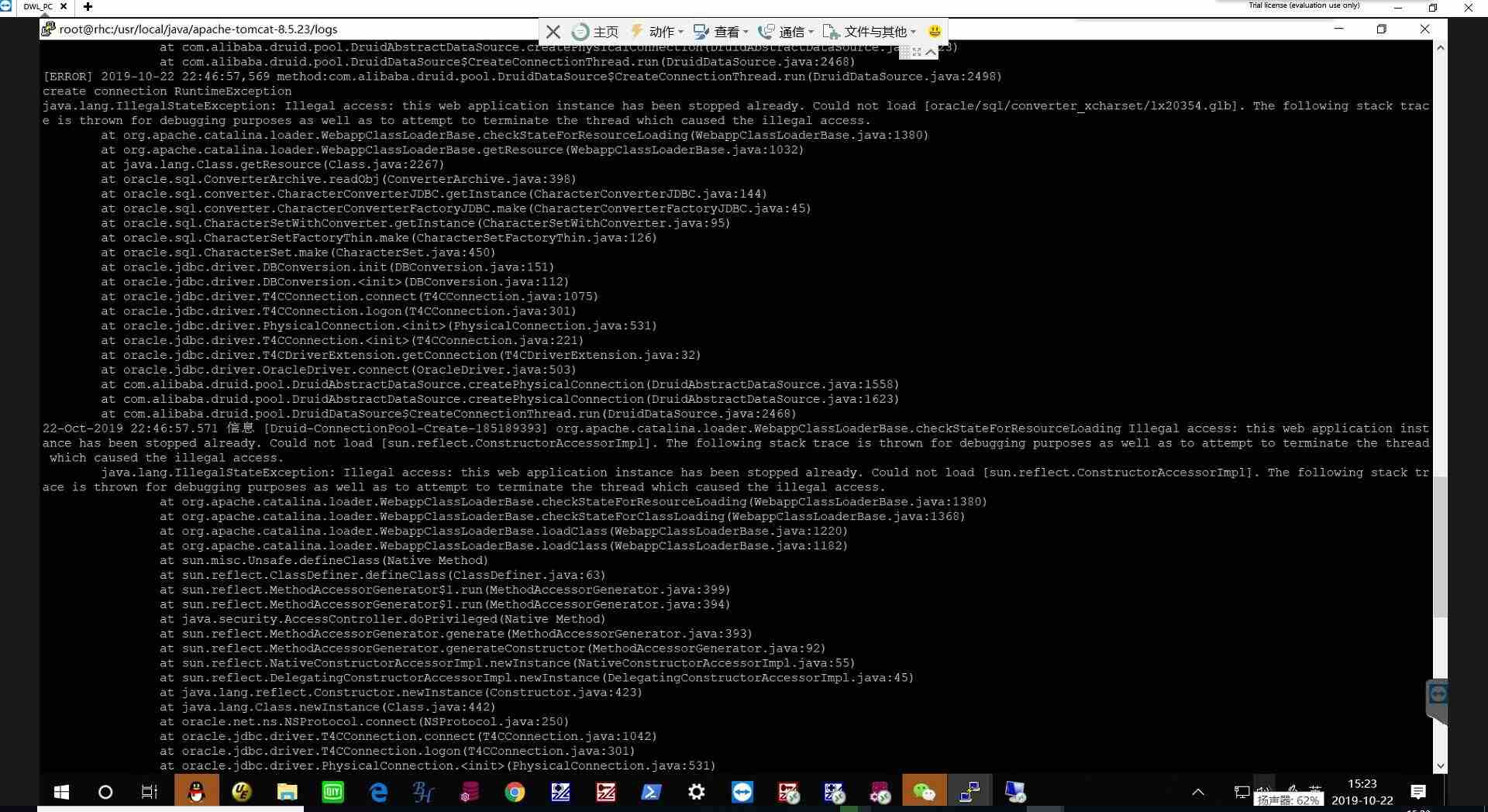
Task: Open the magenta database tool icon
Action: (x=469, y=792)
